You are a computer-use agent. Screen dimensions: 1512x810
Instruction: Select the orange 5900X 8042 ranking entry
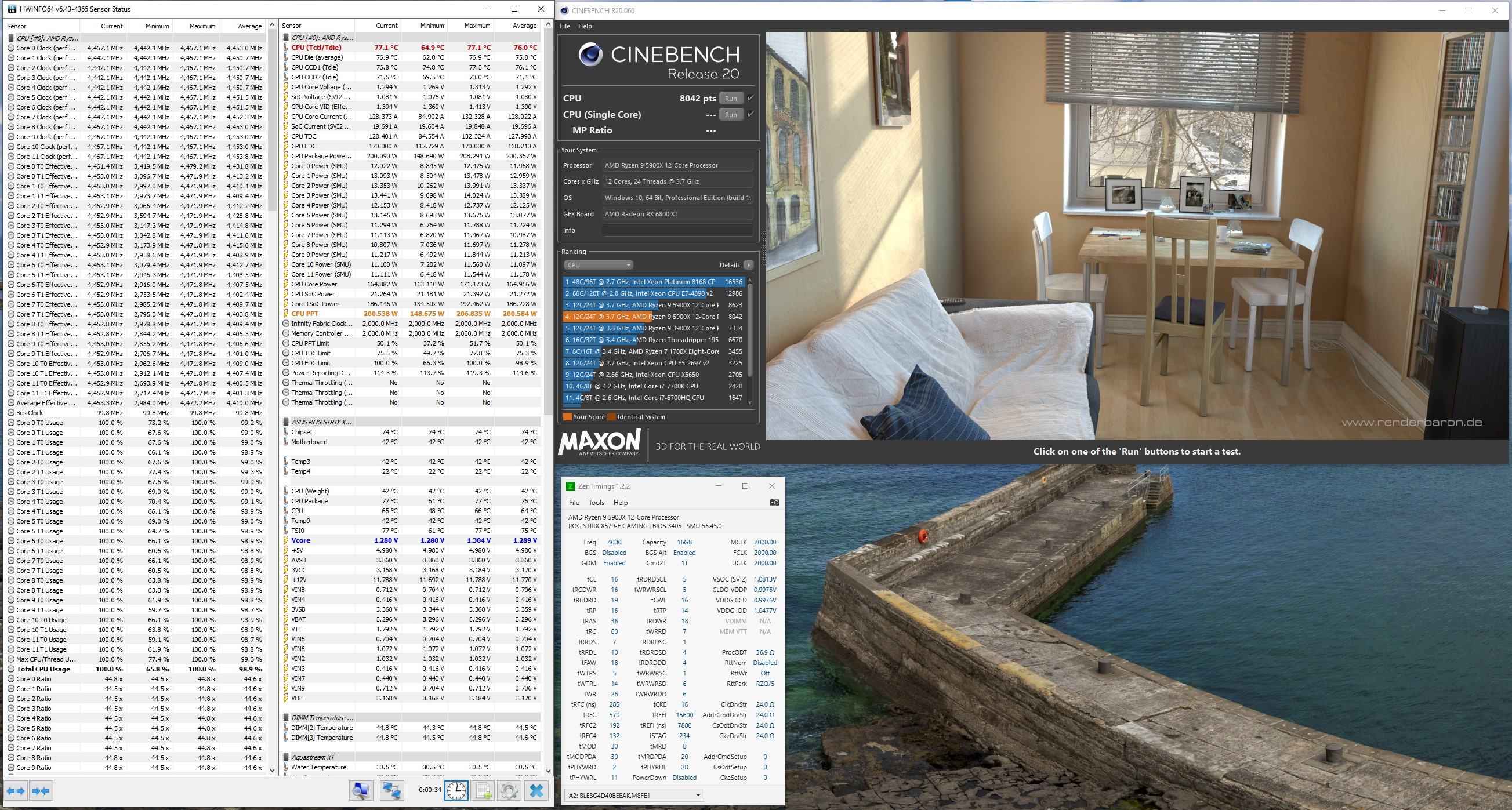tap(653, 317)
